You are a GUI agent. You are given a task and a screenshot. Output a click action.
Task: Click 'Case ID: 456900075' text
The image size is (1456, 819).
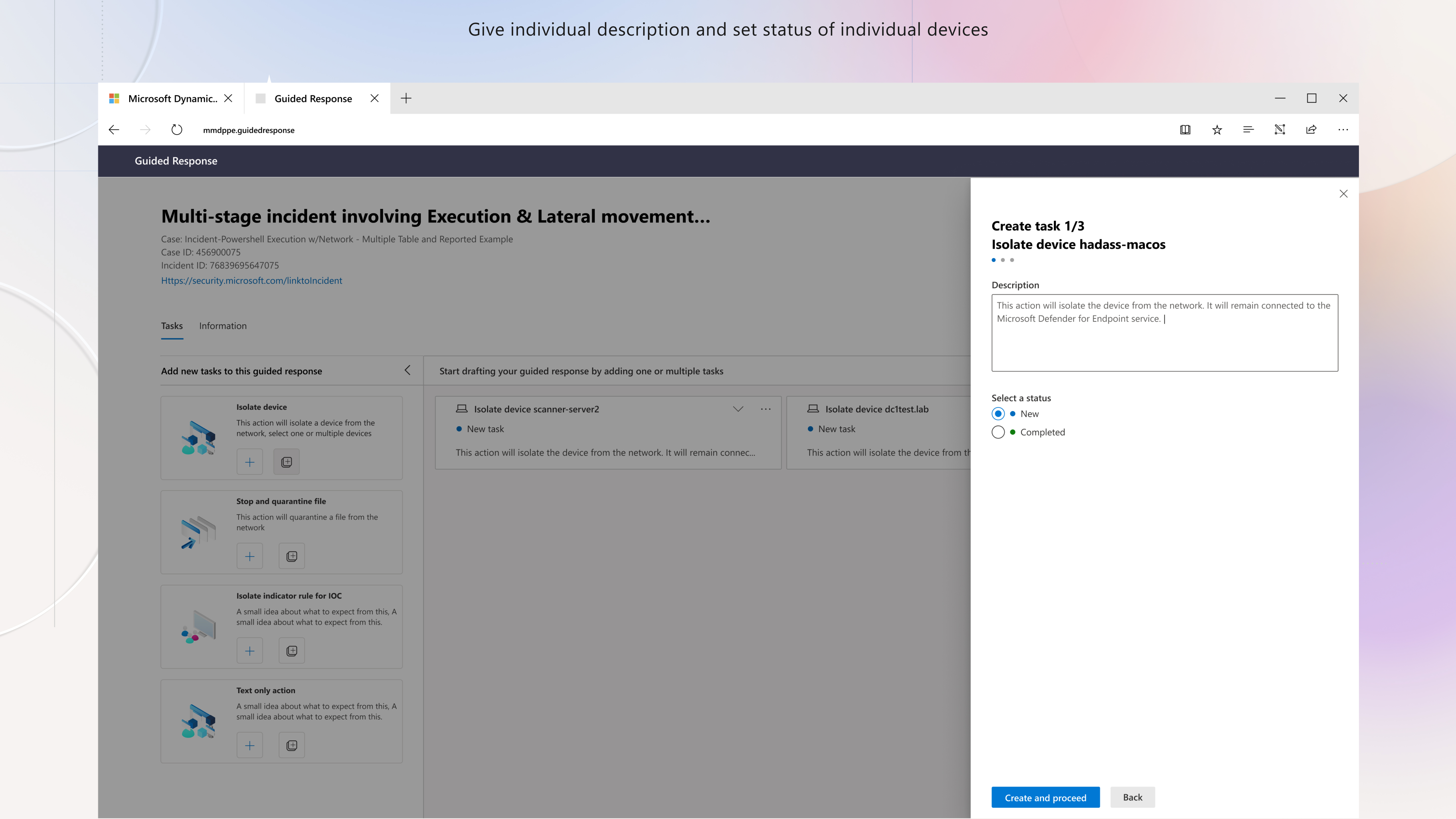[201, 253]
